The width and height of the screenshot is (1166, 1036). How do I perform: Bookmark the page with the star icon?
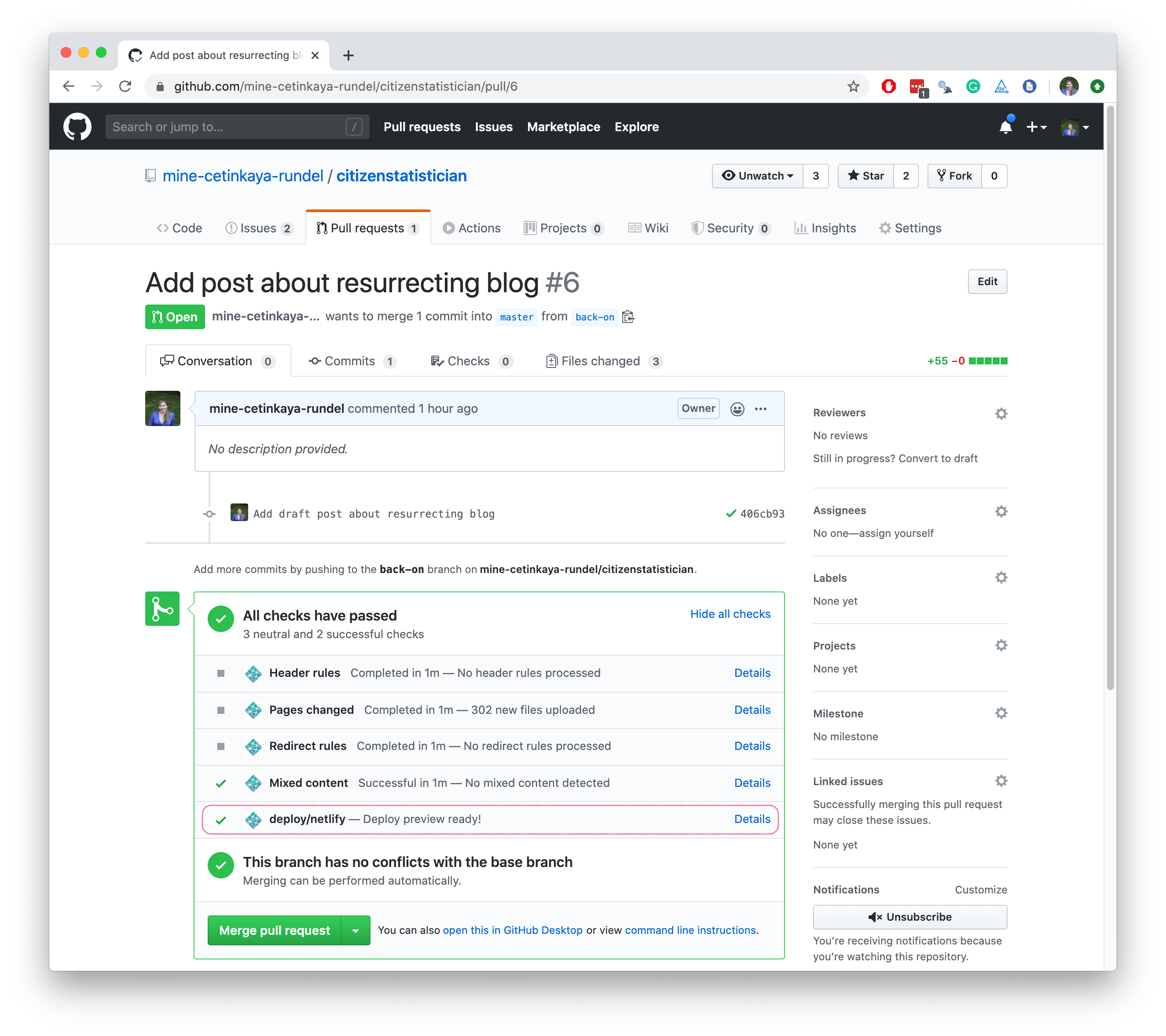853,86
